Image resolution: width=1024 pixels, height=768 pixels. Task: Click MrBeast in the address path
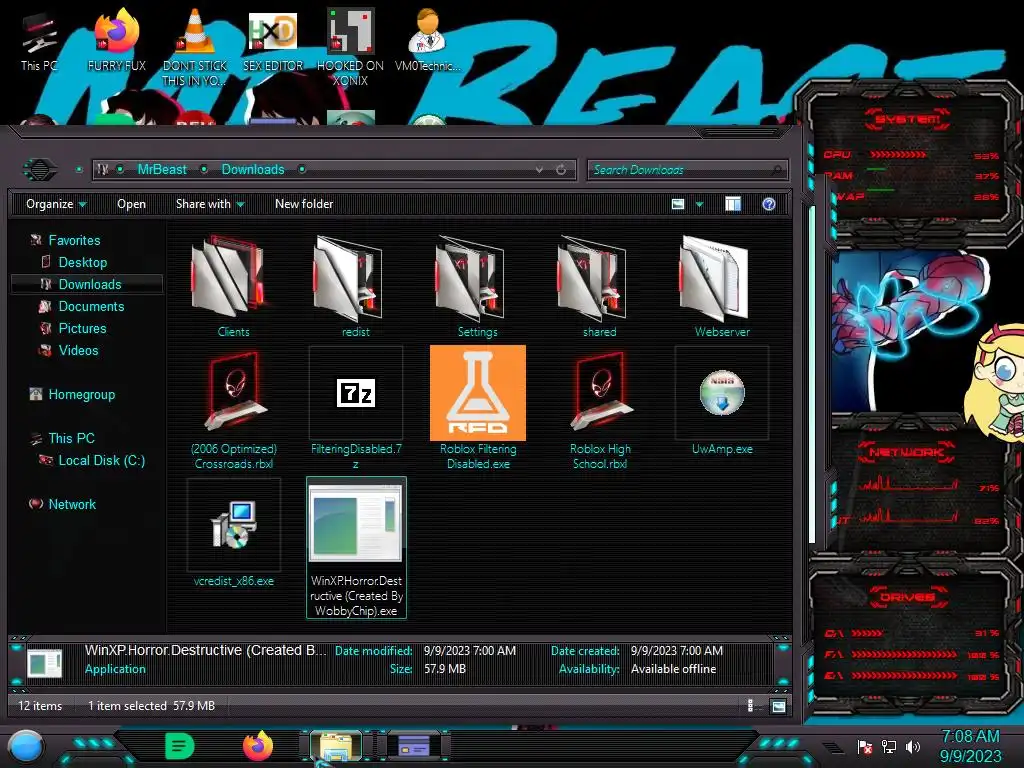pyautogui.click(x=162, y=170)
